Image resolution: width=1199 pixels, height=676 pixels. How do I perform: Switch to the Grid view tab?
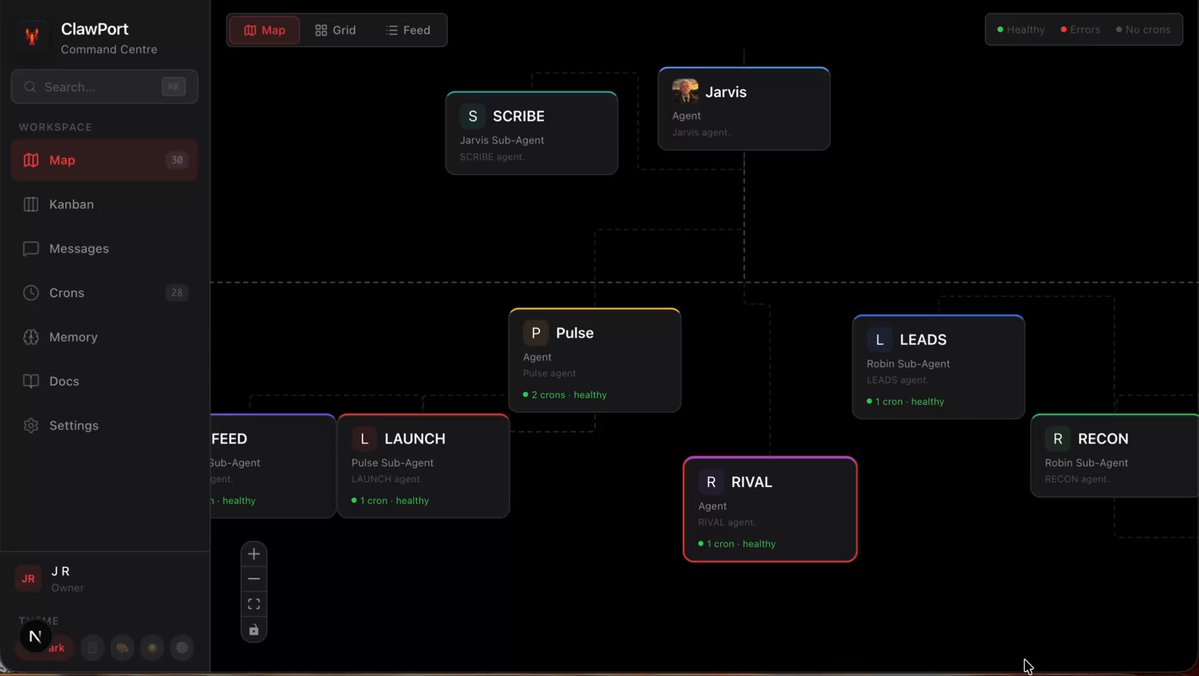(x=334, y=30)
